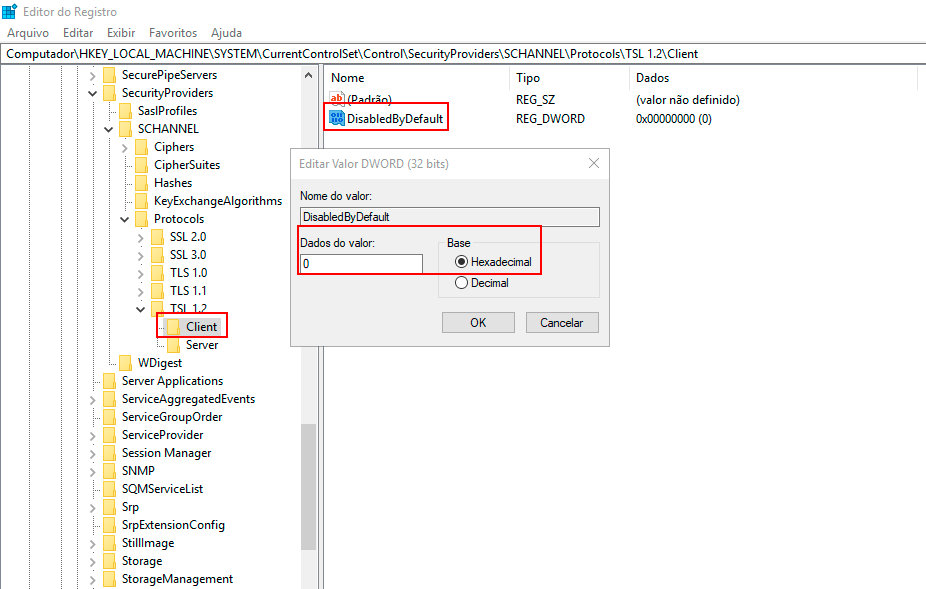Expand the Ciphers tree node
The image size is (926, 589).
[x=125, y=148]
